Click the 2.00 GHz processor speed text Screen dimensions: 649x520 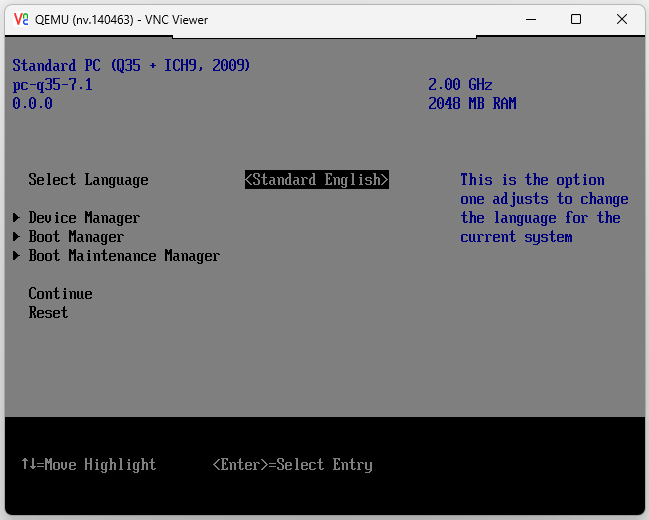point(460,85)
